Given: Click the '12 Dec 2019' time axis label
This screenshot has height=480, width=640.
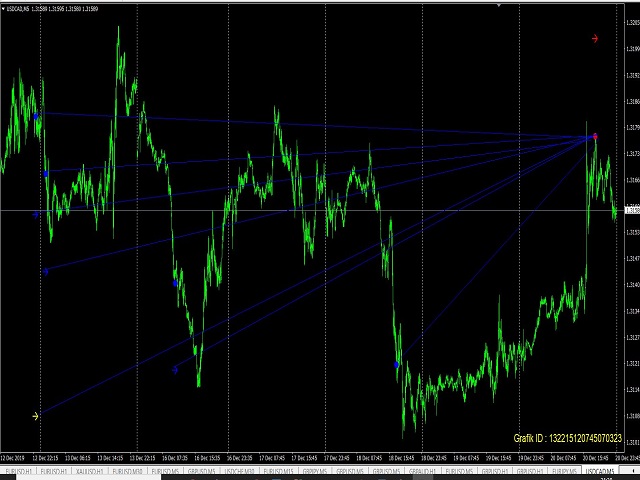Looking at the screenshot, I should point(13,458).
